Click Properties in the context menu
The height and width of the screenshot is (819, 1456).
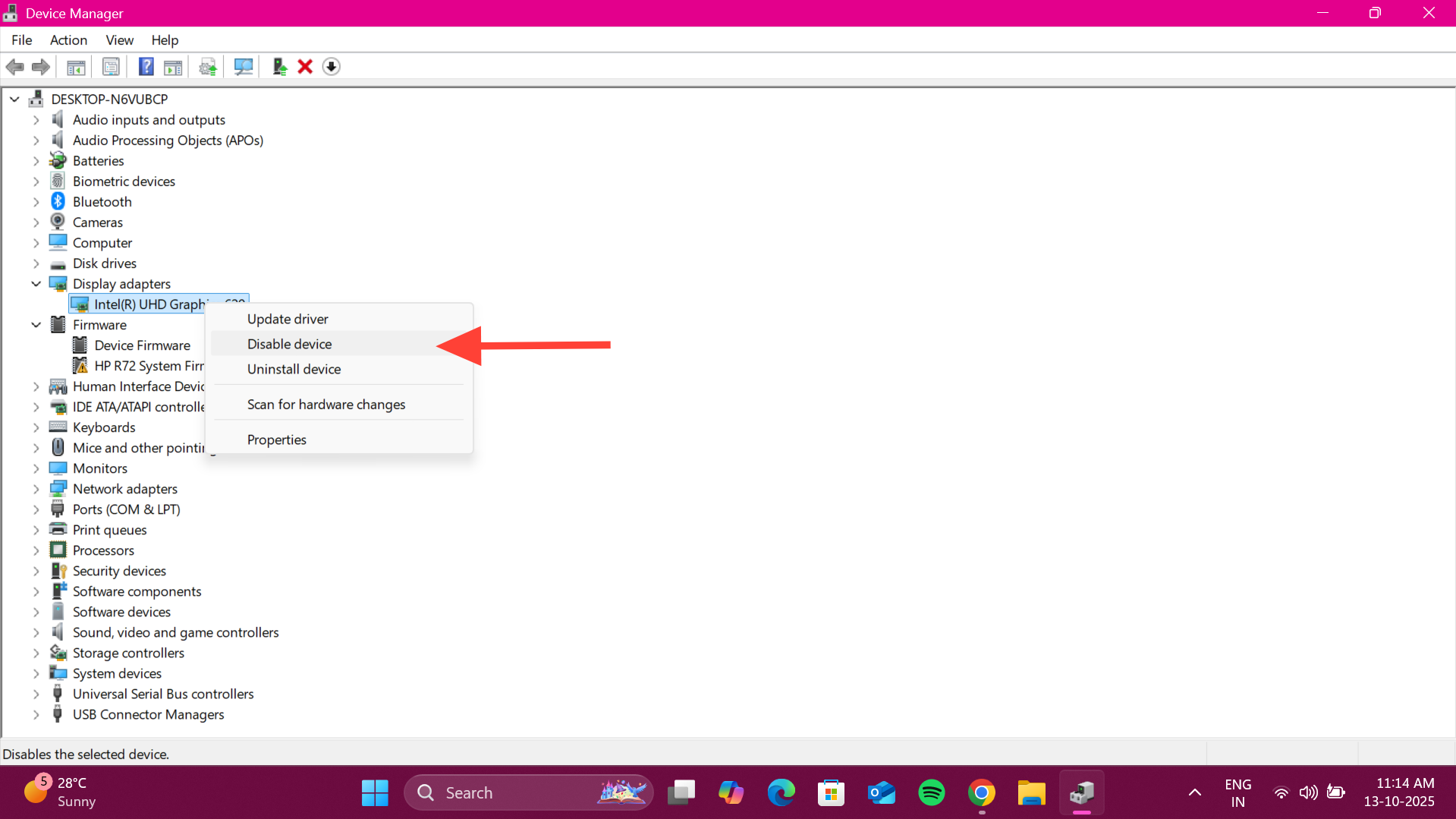276,439
